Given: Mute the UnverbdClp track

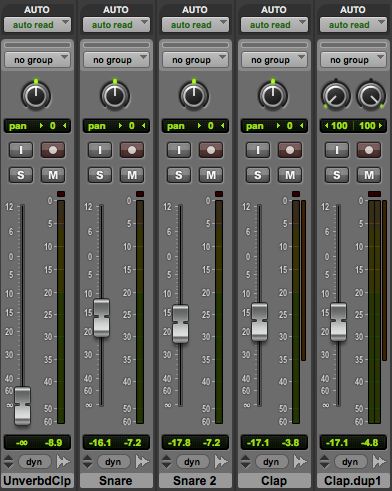Looking at the screenshot, I should pos(53,175).
